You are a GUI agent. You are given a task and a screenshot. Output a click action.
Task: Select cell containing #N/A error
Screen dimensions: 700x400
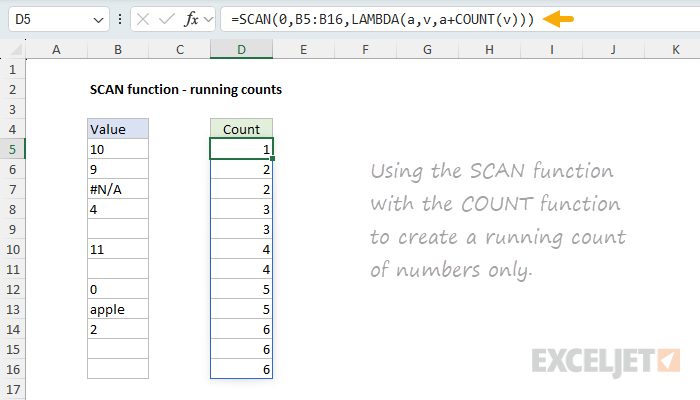coord(118,189)
